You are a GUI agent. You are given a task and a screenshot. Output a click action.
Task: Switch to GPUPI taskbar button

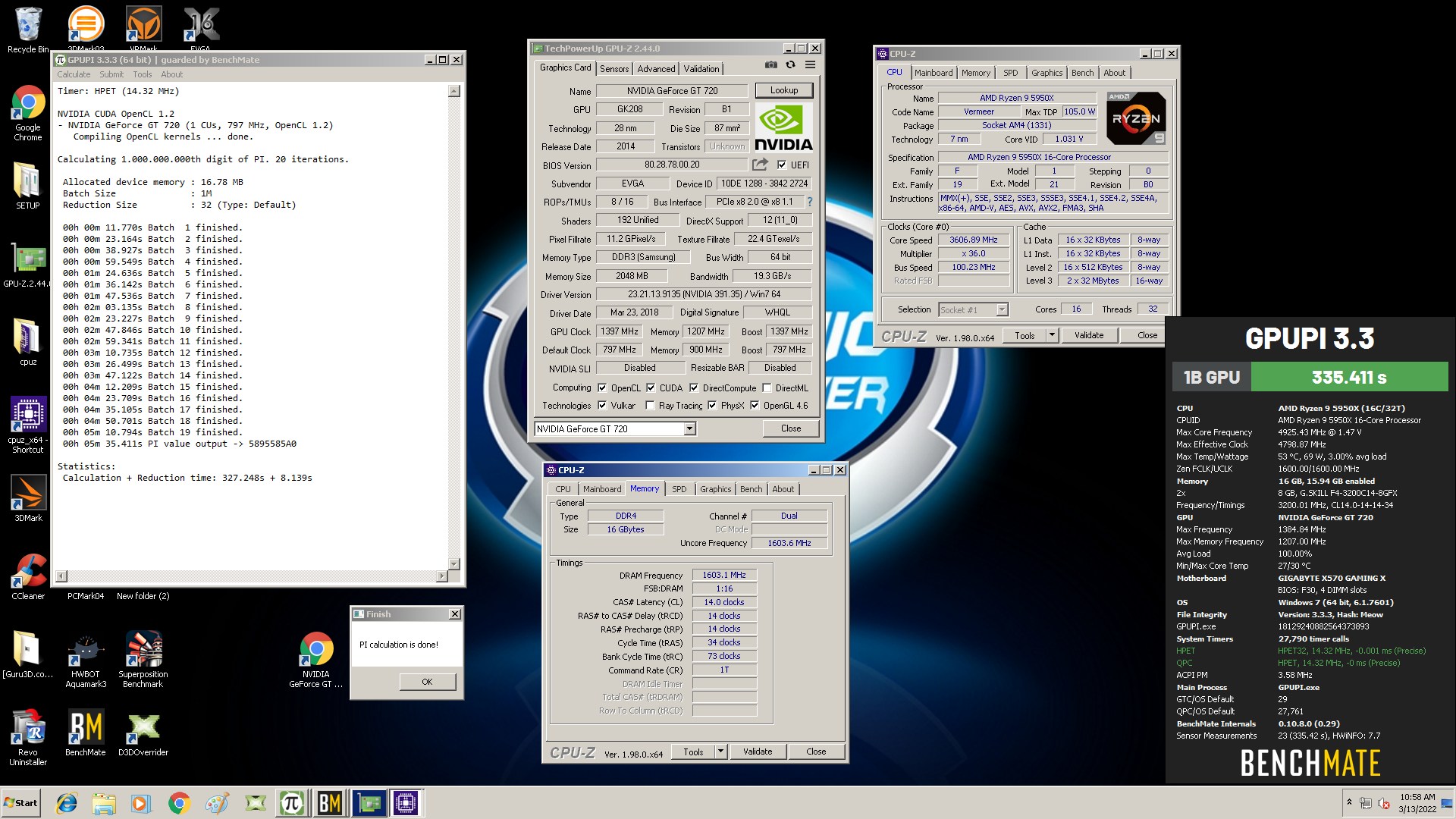coord(292,803)
